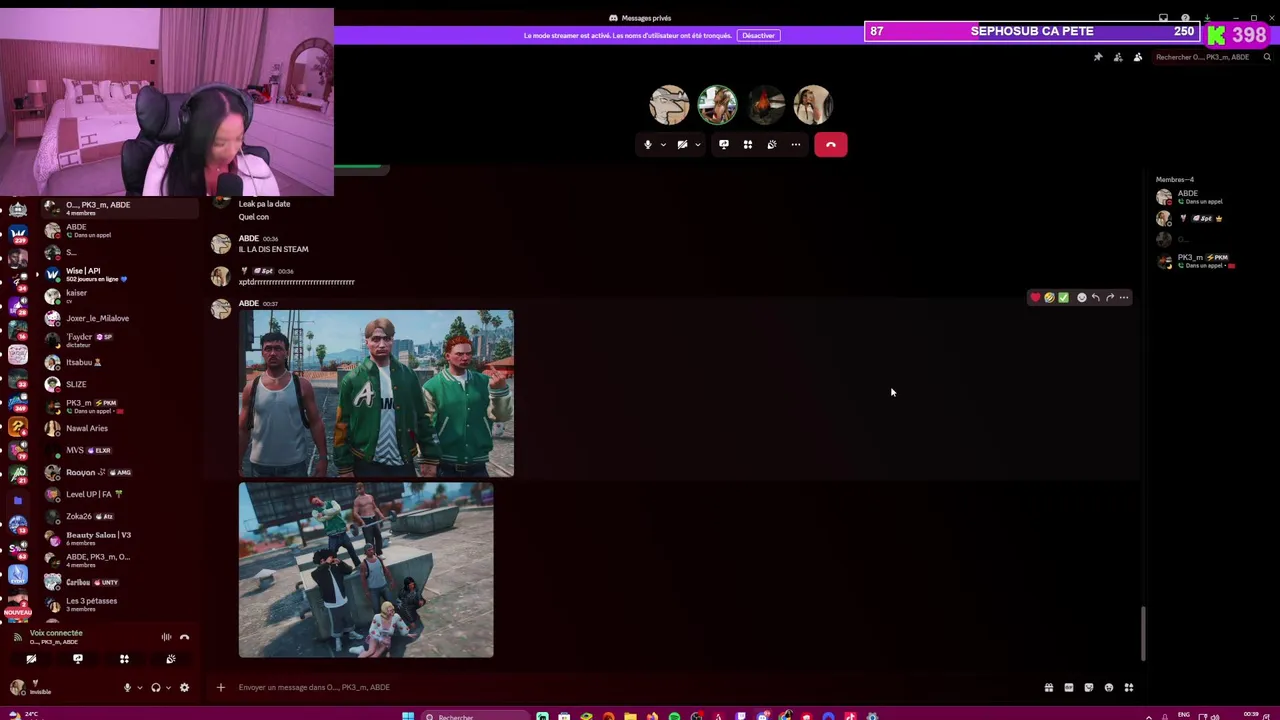Disconnect from voice in Voix connectée panel
The height and width of the screenshot is (720, 1280).
(x=184, y=637)
